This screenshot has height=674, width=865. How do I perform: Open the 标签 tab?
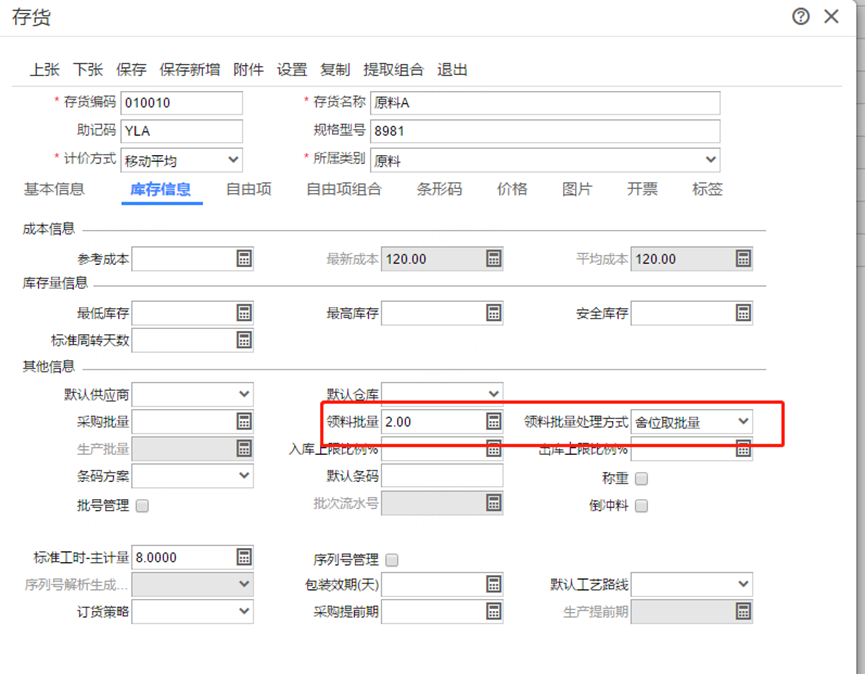[707, 189]
